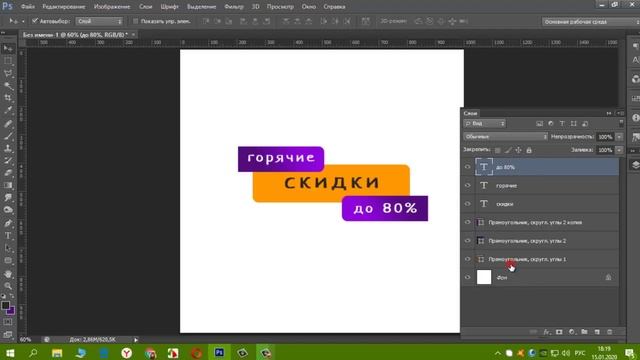This screenshot has height=360, width=640.
Task: Open the workspace switcher dropdown
Action: pyautogui.click(x=591, y=22)
